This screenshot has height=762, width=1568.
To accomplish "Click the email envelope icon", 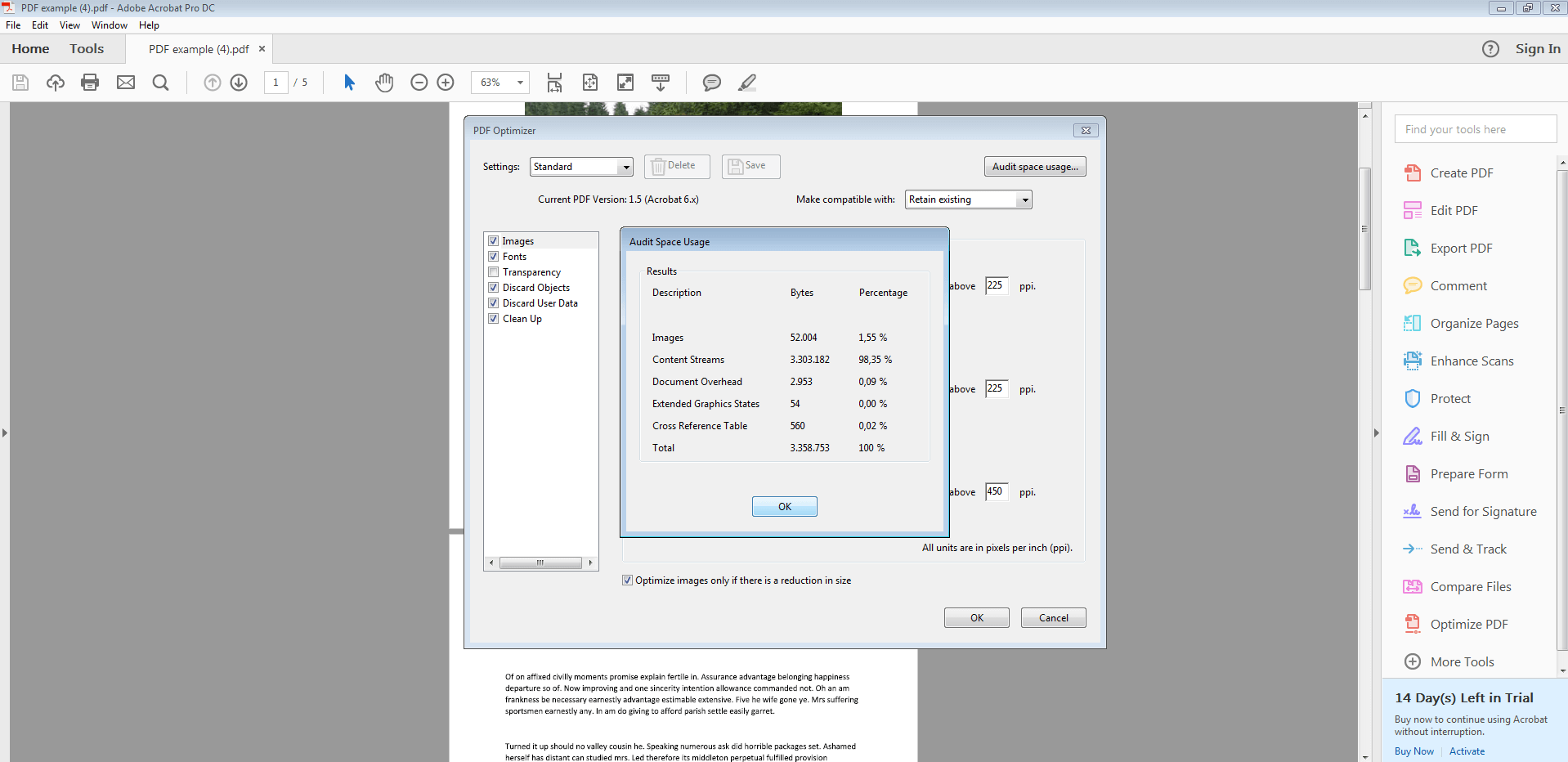I will [126, 83].
